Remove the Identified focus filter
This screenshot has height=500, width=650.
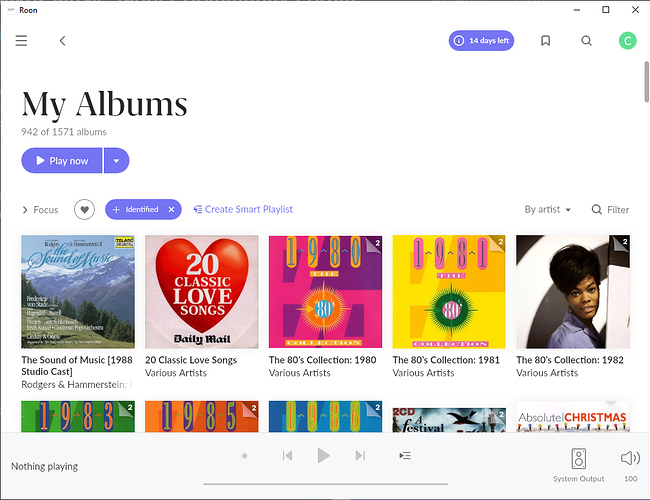(171, 210)
